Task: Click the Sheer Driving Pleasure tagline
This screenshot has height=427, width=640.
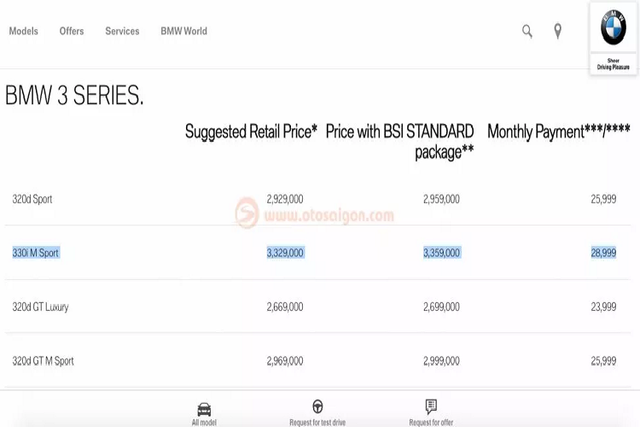Action: [x=613, y=63]
